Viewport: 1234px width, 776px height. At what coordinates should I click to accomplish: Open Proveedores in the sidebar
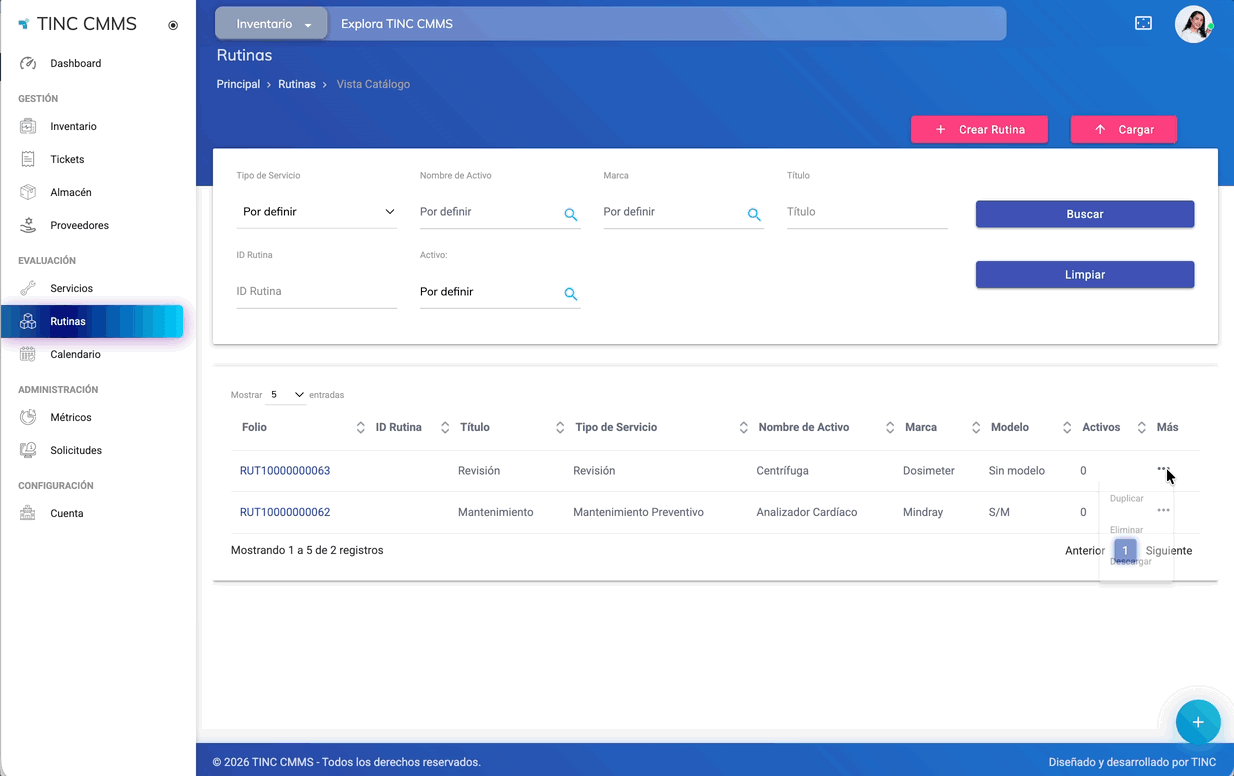tap(79, 225)
